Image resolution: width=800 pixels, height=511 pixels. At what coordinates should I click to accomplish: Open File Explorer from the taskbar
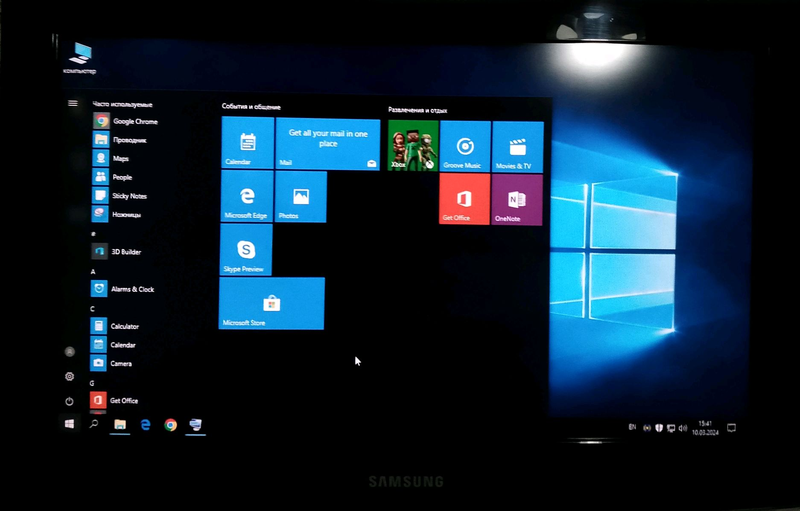120,424
